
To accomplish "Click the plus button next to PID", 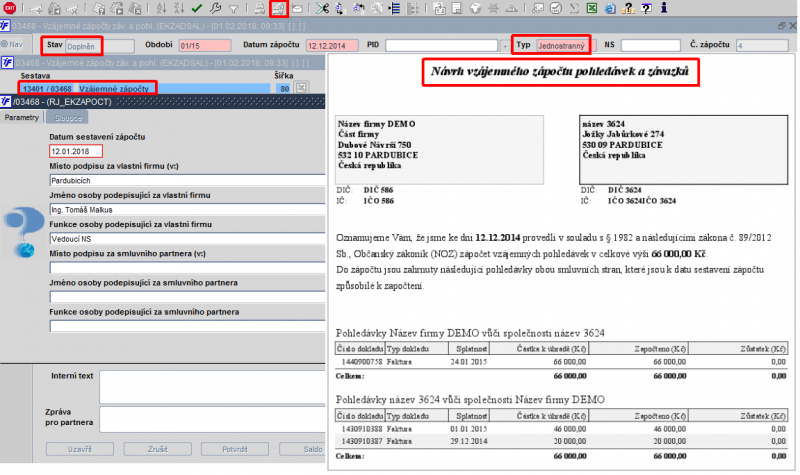I will point(505,46).
